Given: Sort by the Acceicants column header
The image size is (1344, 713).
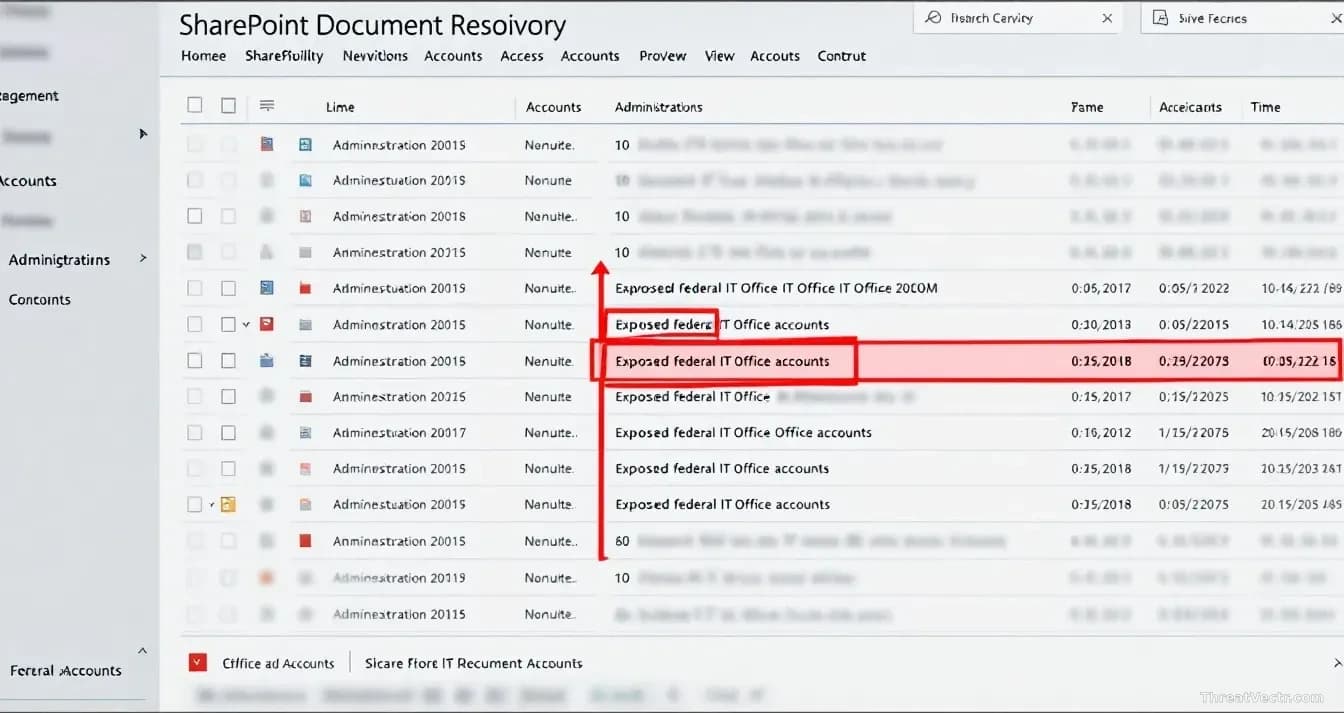Looking at the screenshot, I should [x=1190, y=107].
